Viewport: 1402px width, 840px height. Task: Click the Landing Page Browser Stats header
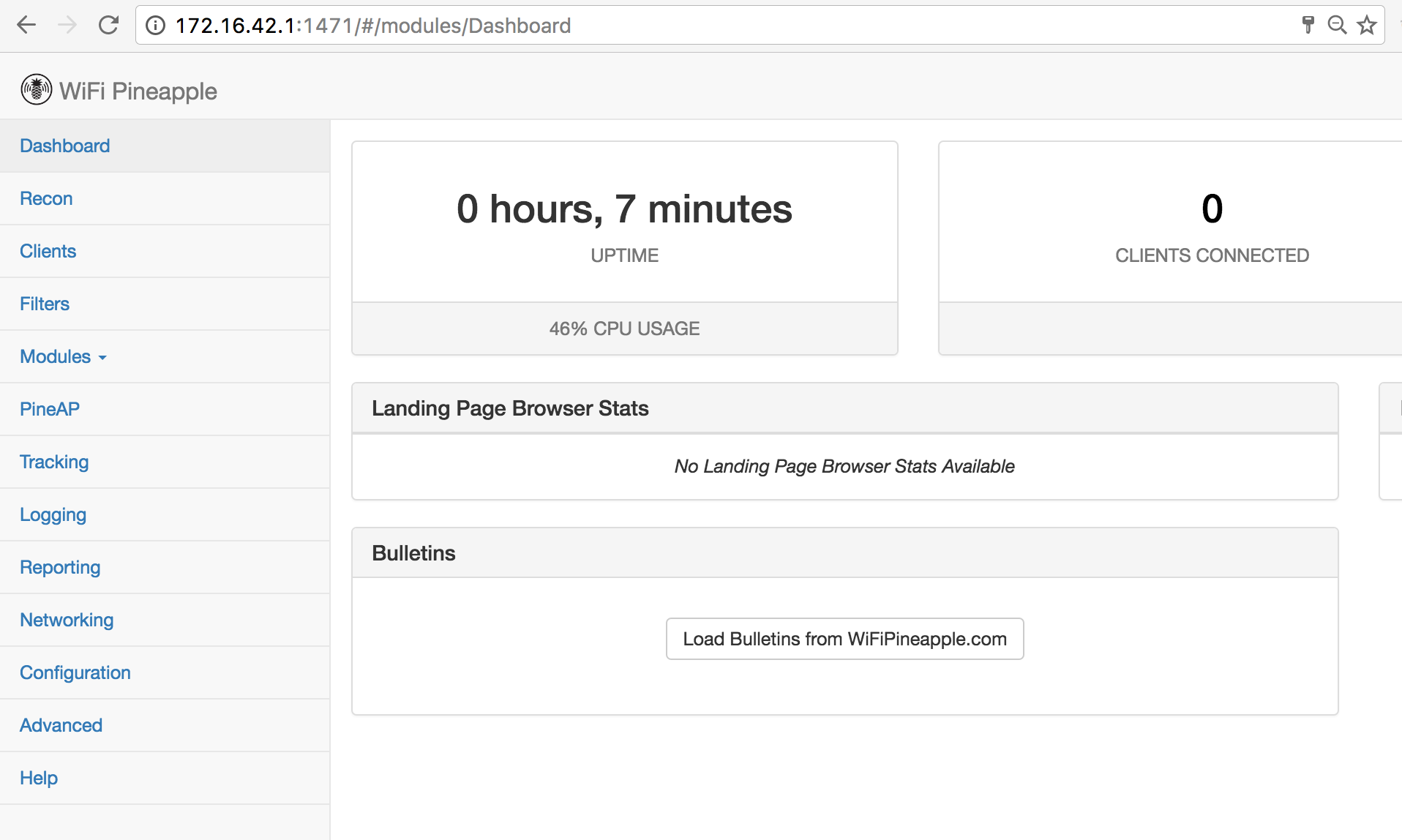[x=844, y=408]
